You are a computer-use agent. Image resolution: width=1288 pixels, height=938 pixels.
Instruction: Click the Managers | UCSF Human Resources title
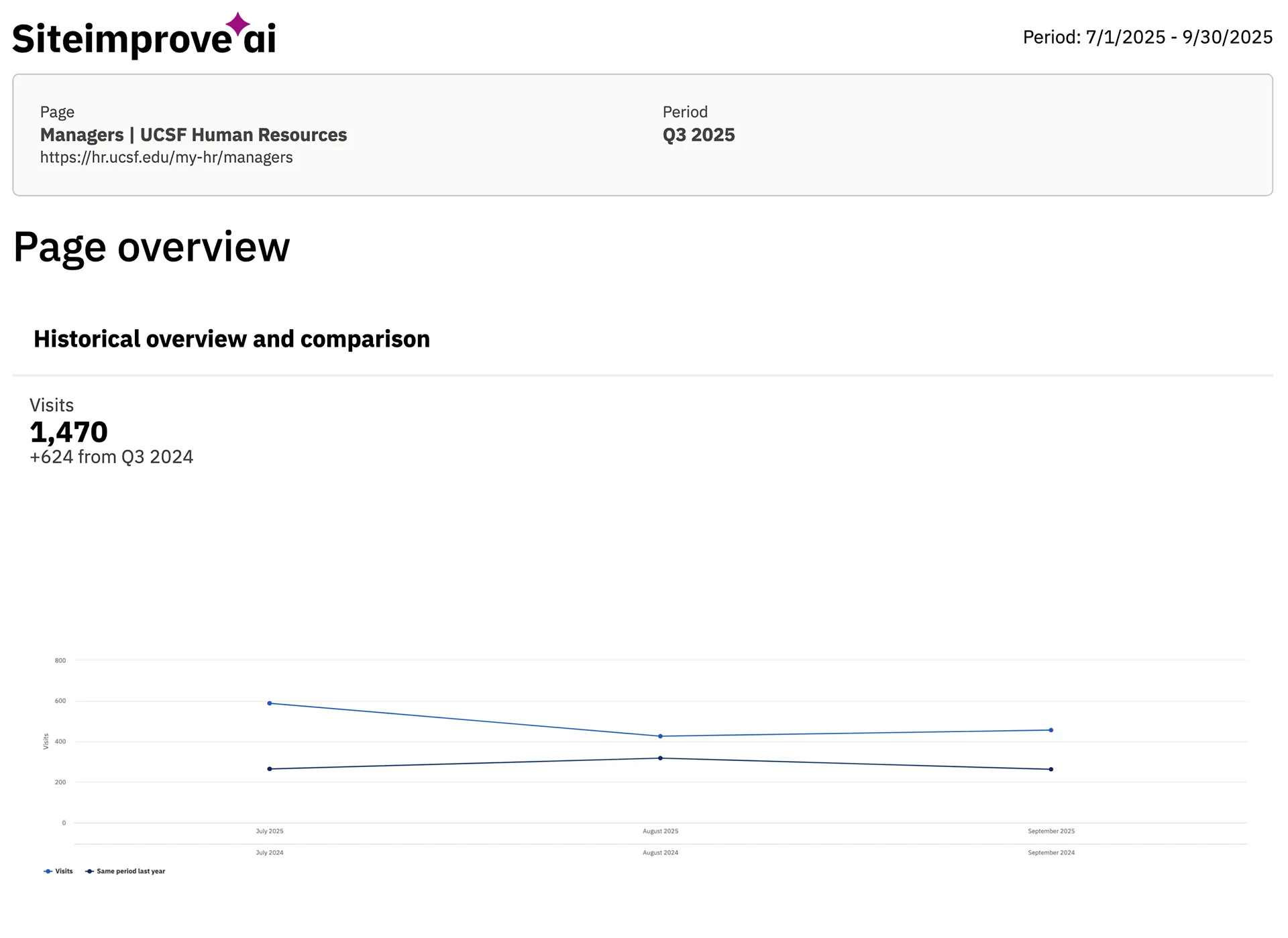pos(193,134)
